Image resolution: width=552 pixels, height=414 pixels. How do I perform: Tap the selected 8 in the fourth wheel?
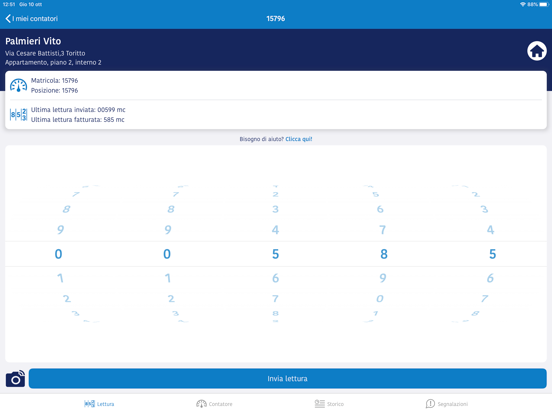tap(384, 254)
